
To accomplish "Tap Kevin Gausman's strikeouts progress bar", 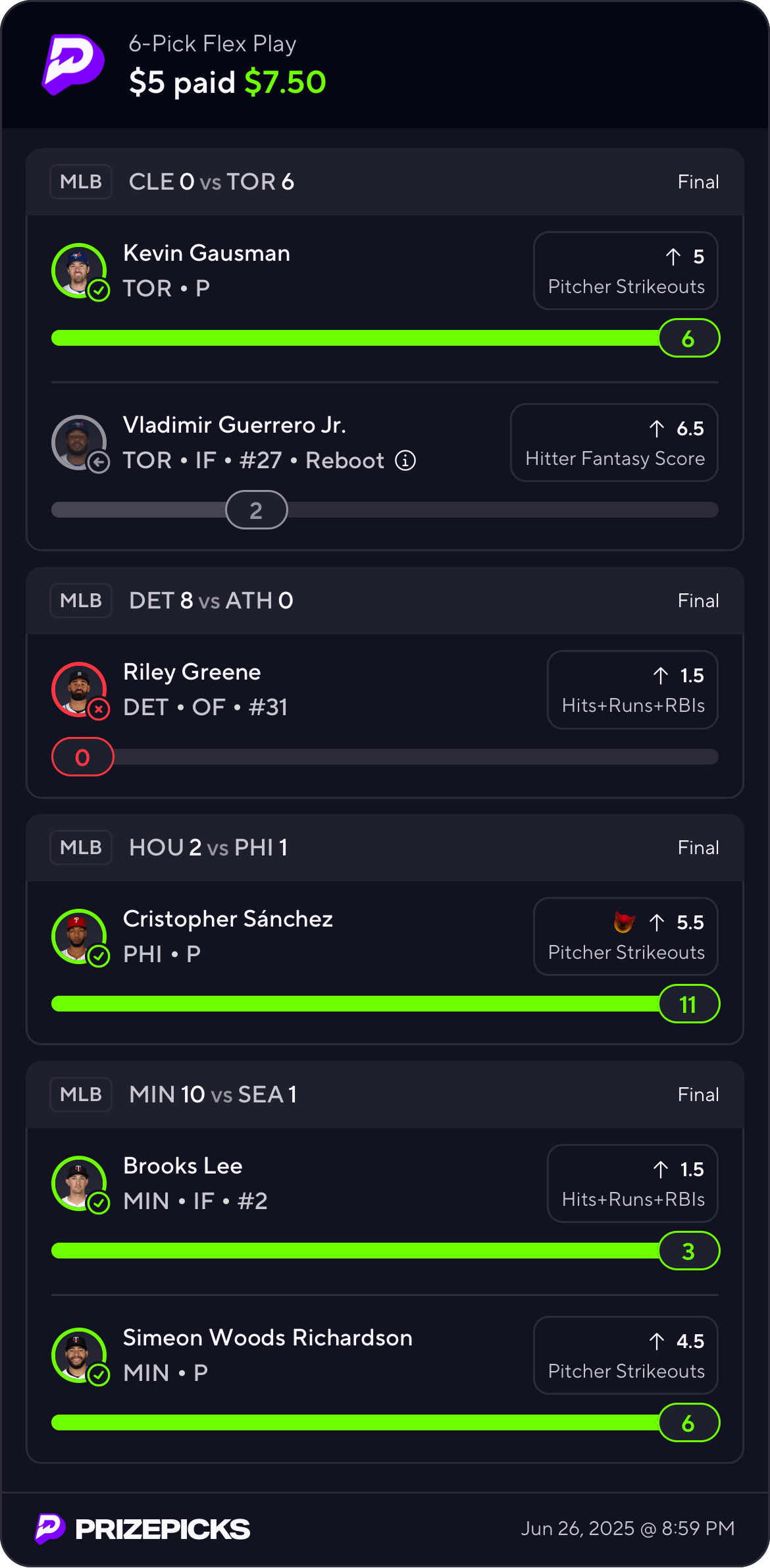I will [355, 338].
